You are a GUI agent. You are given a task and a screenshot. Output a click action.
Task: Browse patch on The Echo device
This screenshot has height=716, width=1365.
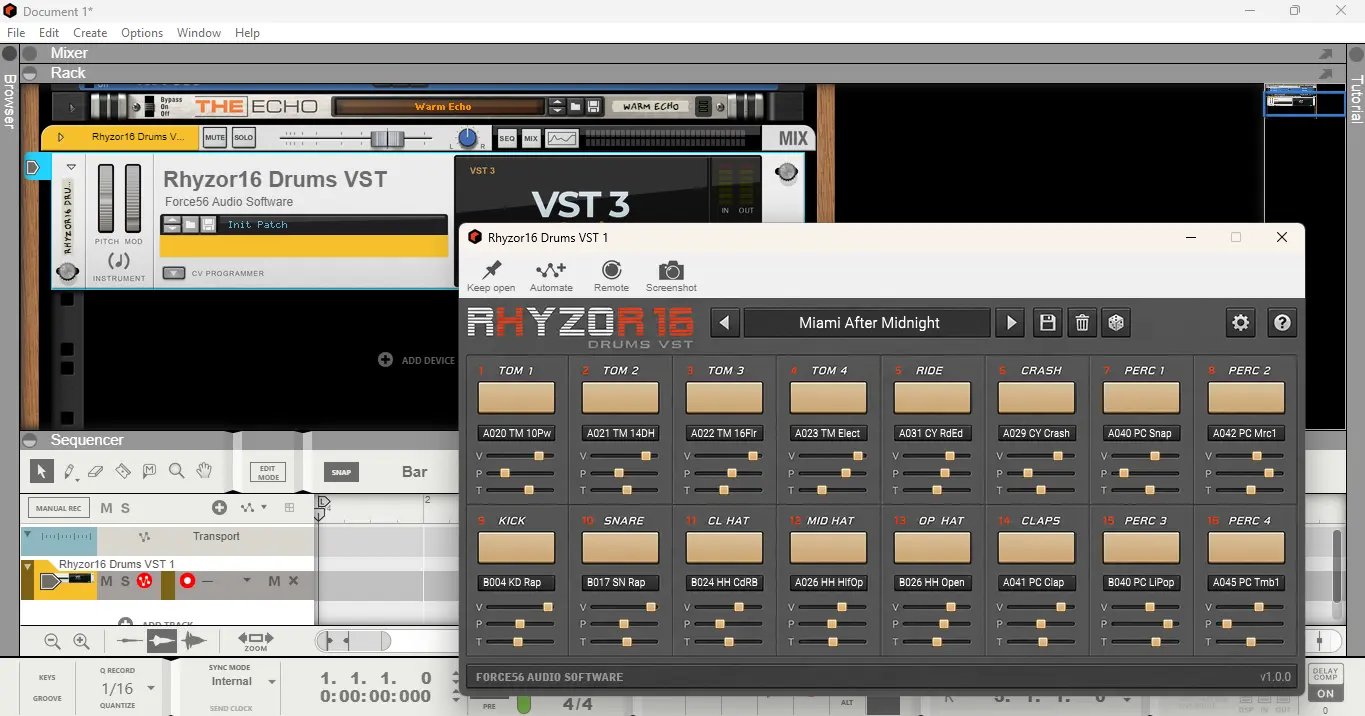click(x=575, y=106)
